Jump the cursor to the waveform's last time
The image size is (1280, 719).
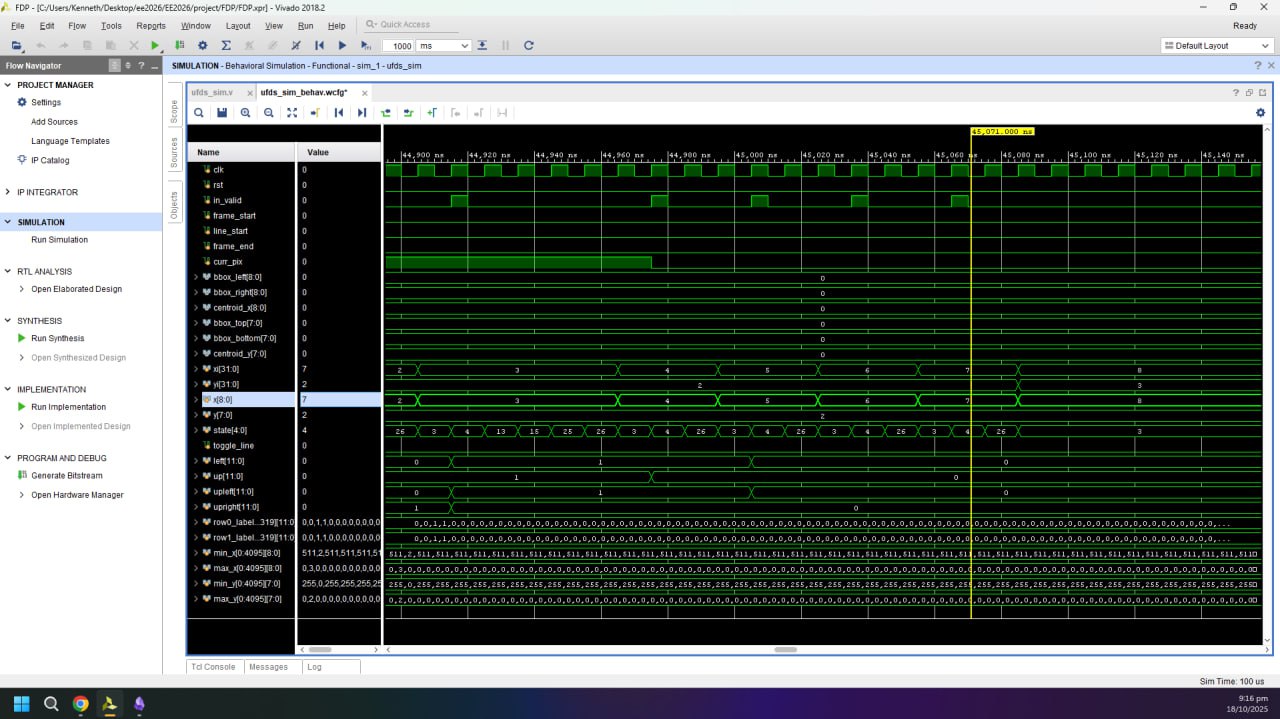(x=362, y=113)
